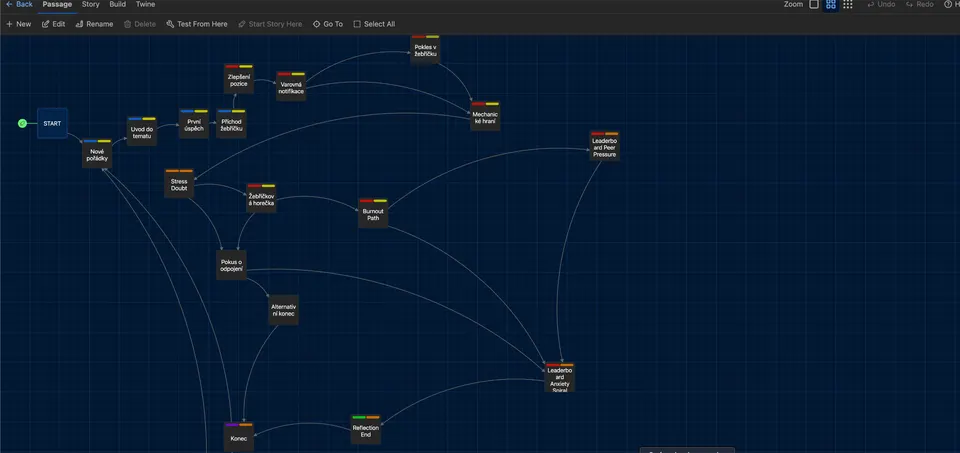Image resolution: width=960 pixels, height=453 pixels.
Task: Select the Žebříčková horečka passage
Action: point(261,200)
